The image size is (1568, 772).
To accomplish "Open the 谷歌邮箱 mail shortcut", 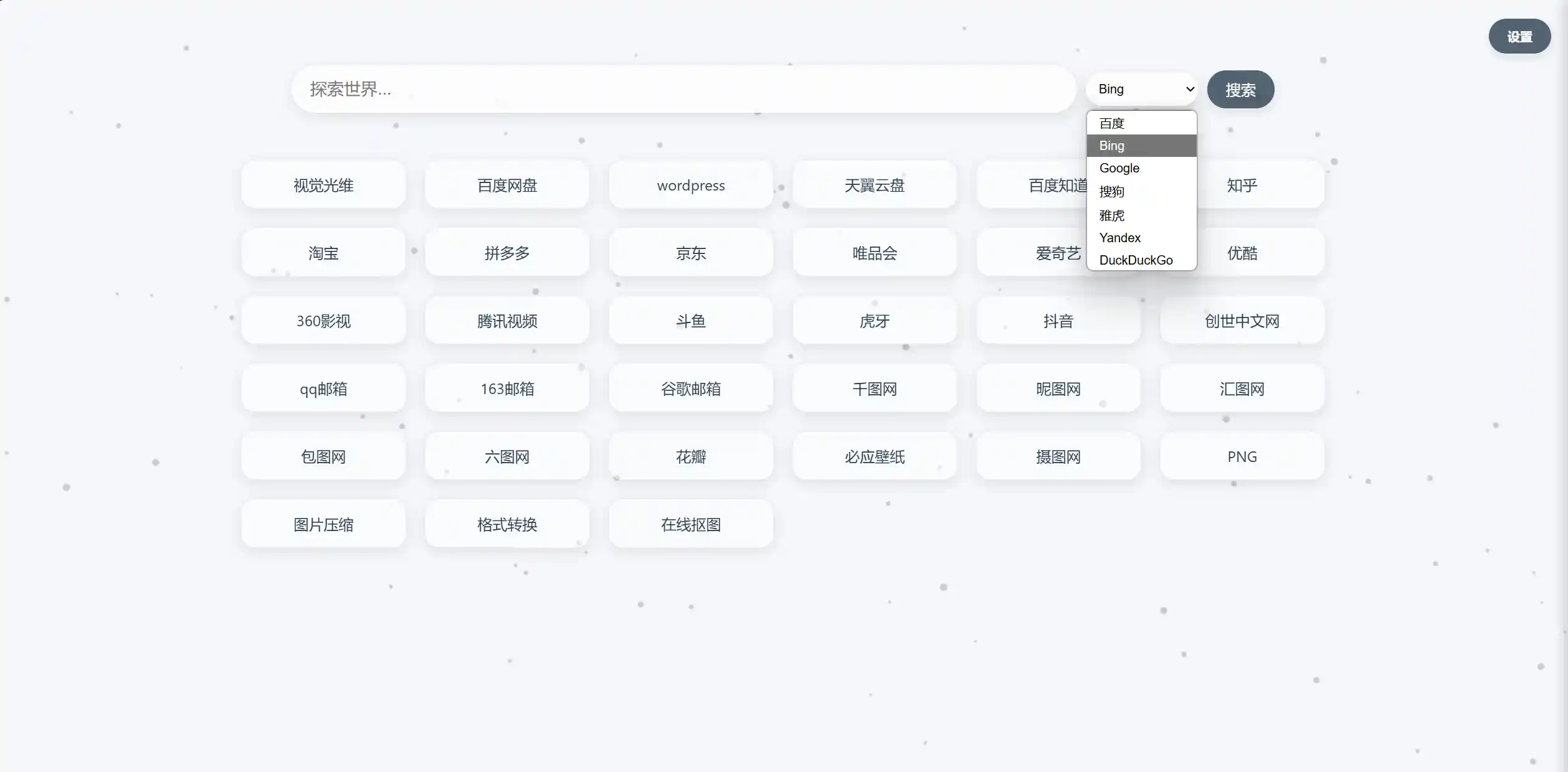I will pyautogui.click(x=691, y=388).
